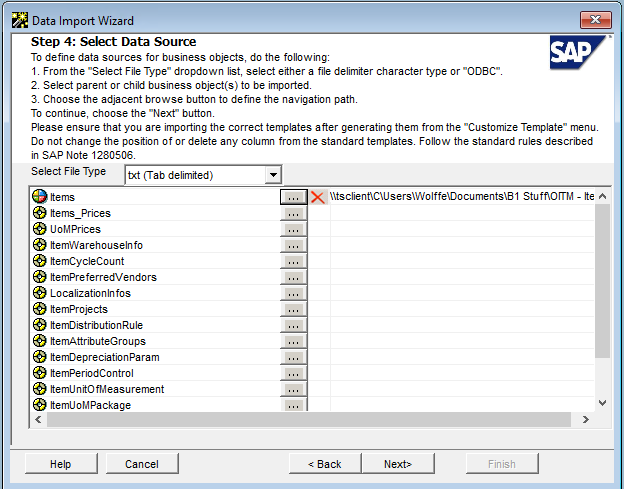
Task: Browse for the ItemProjects source file
Action: 293,310
